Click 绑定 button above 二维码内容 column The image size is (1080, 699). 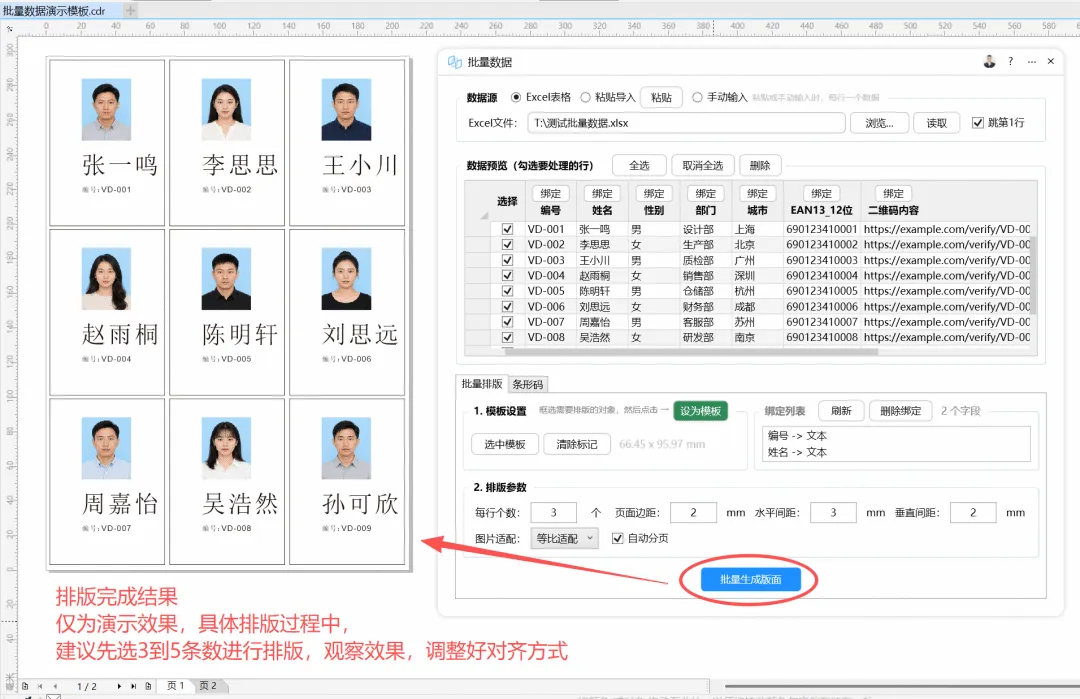893,194
